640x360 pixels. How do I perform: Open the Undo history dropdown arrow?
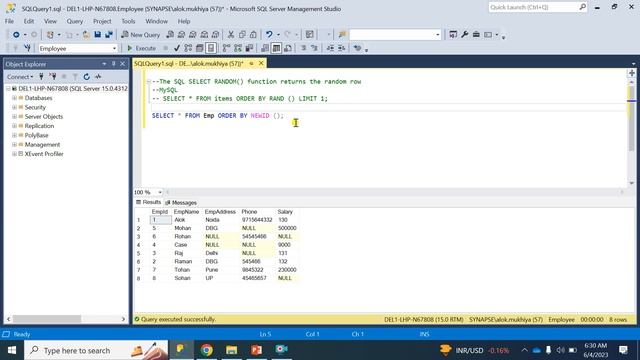click(278, 35)
